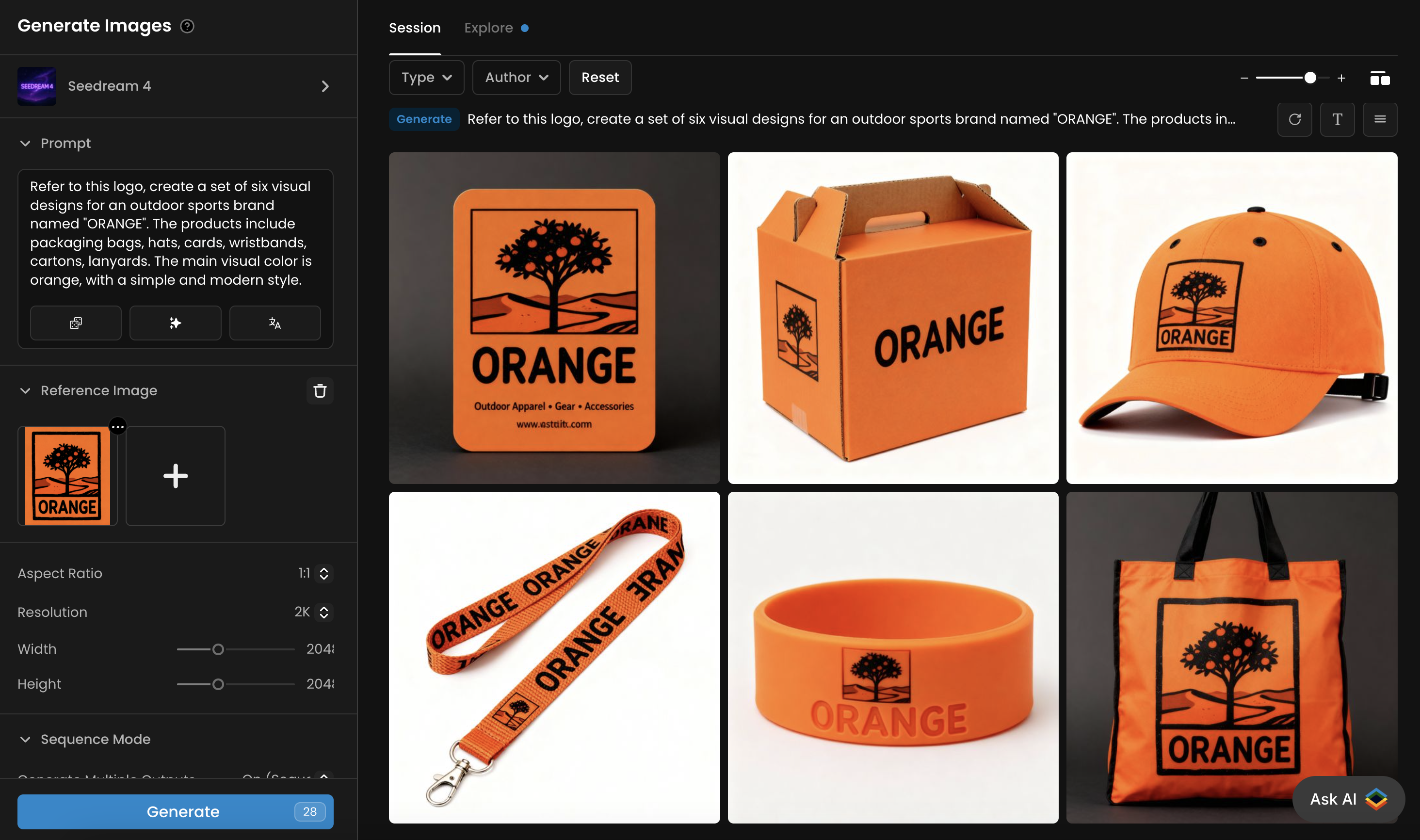Open the hamburger options menu icon
This screenshot has width=1420, height=840.
1380,119
